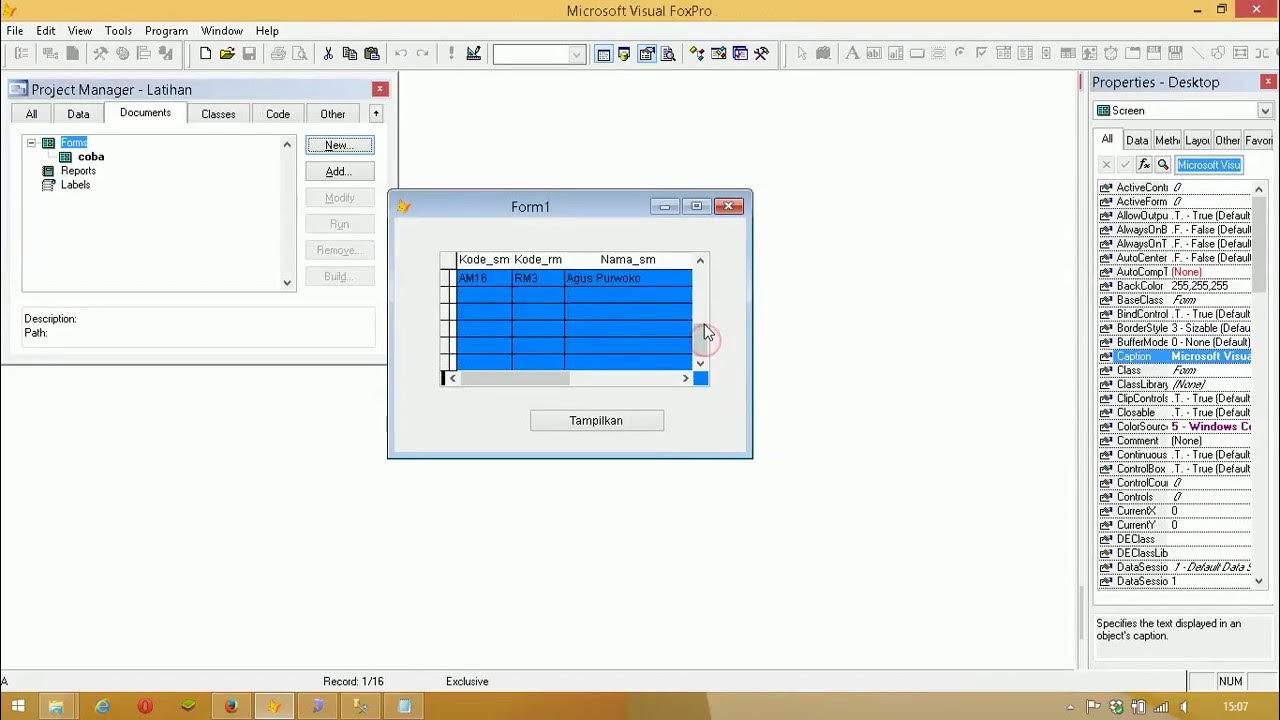Select the Timer control tool
1280x720 pixels.
[1110, 54]
